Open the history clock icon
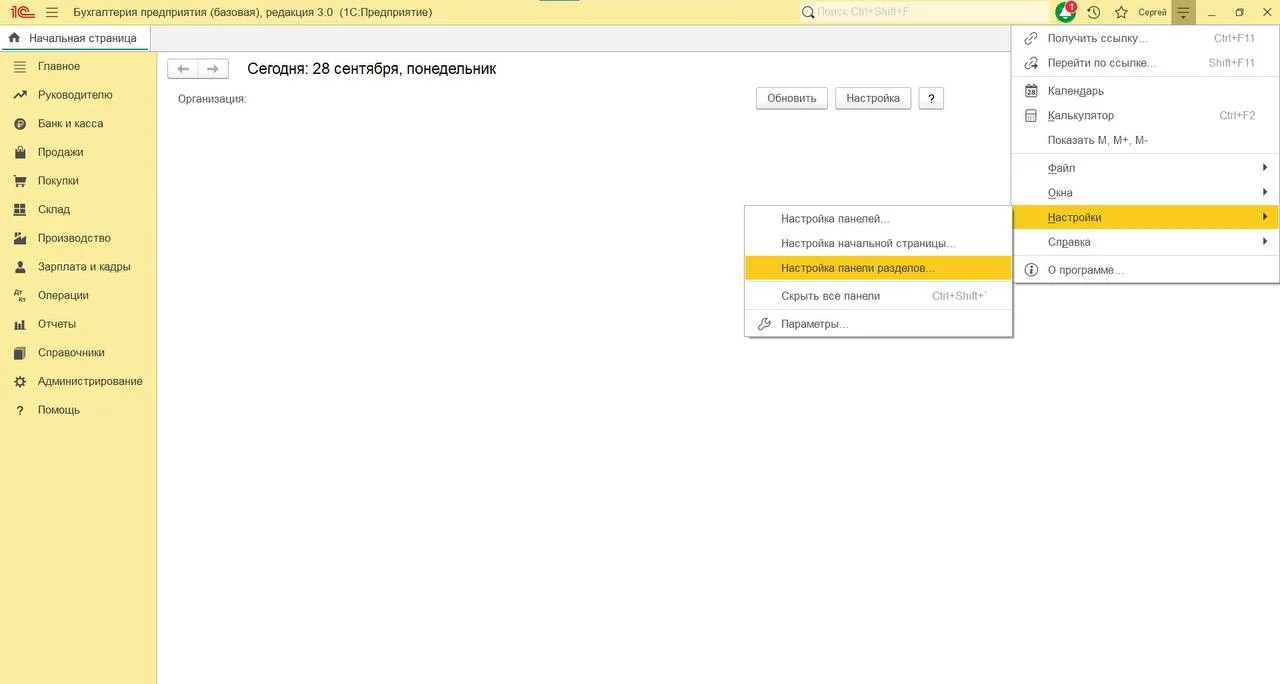This screenshot has height=684, width=1280. [1094, 12]
